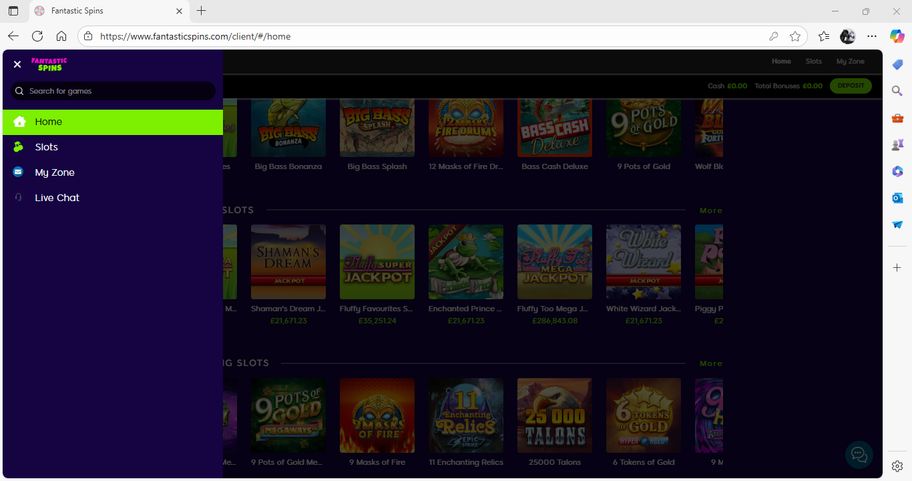Select the Fantastic Spins tab
Screen dimensions: 912x481
[x=109, y=11]
